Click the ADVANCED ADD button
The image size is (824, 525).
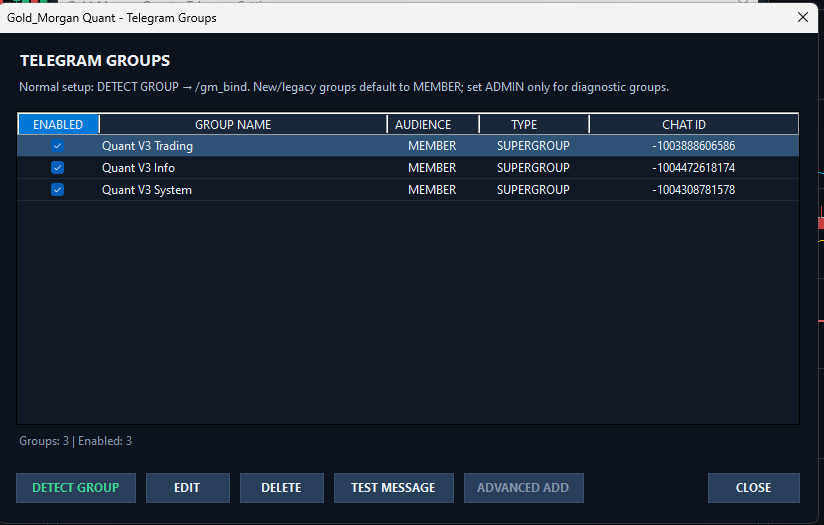tap(523, 488)
